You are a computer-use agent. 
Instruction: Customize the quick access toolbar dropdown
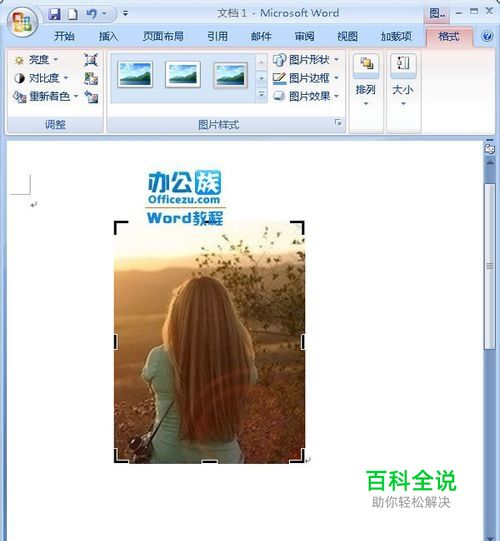(125, 14)
